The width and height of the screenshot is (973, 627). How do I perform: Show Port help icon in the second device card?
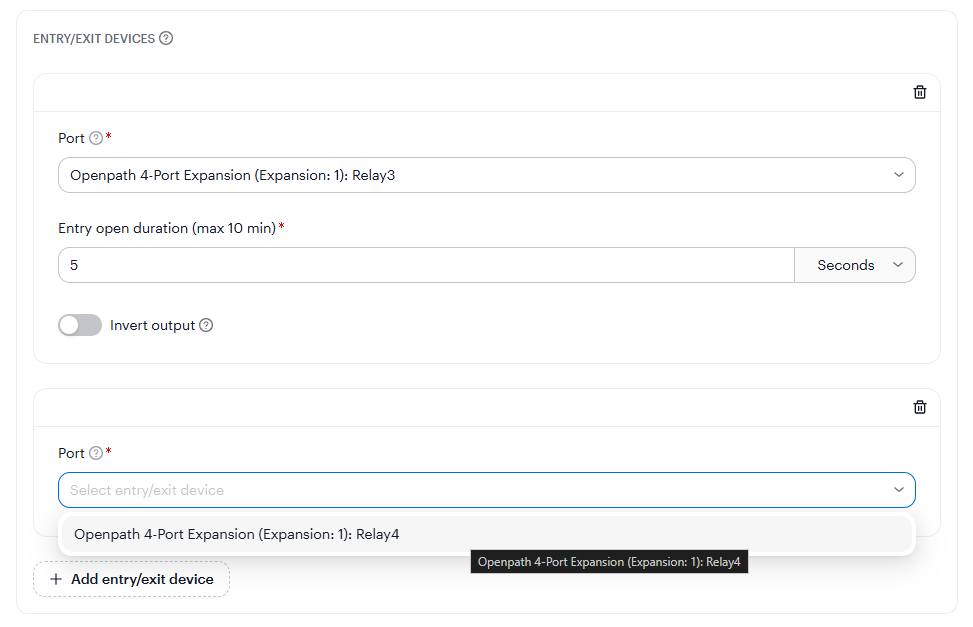(x=96, y=453)
